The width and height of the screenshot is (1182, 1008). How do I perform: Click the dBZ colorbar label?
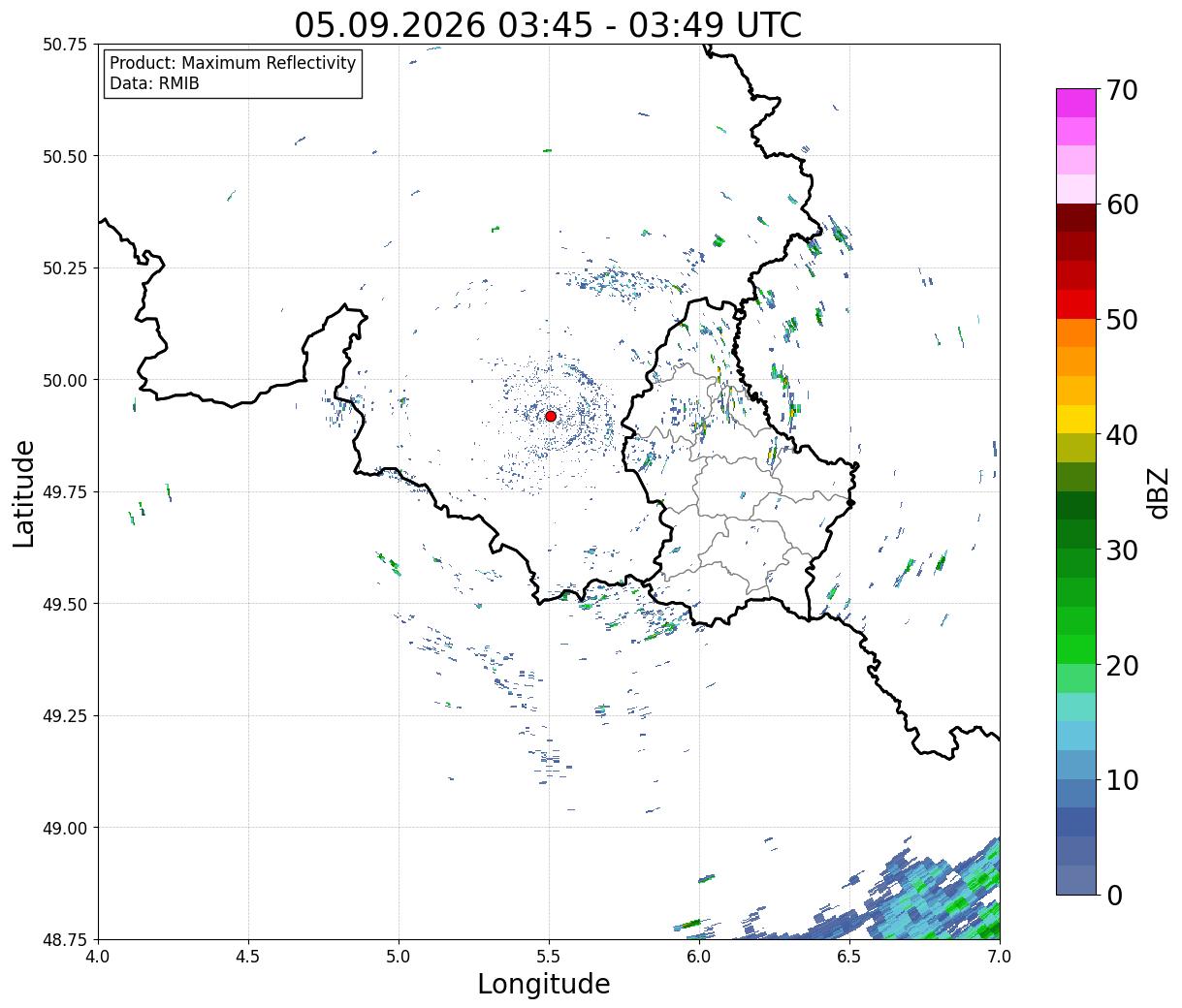1158,492
